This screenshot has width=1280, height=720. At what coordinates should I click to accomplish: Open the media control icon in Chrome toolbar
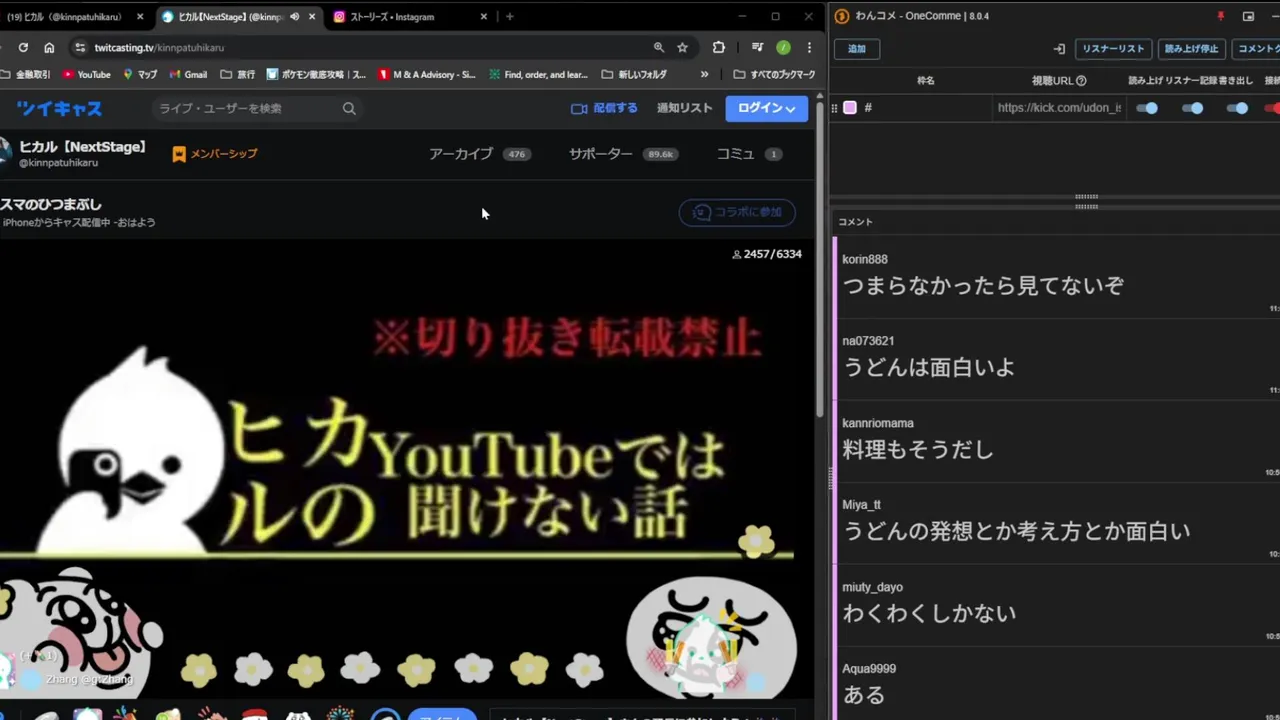coord(757,47)
